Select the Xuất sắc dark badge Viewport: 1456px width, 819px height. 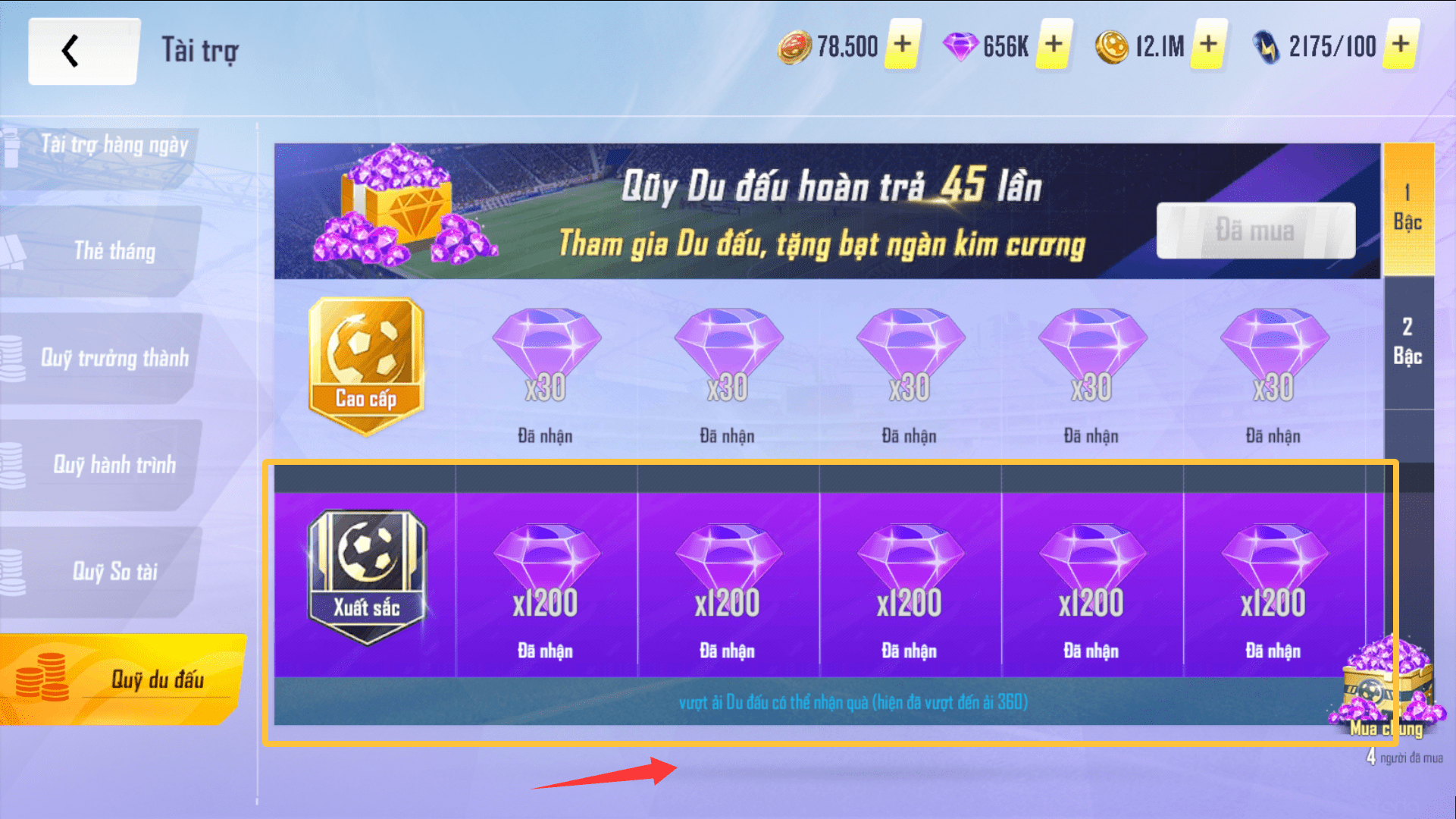pos(367,577)
